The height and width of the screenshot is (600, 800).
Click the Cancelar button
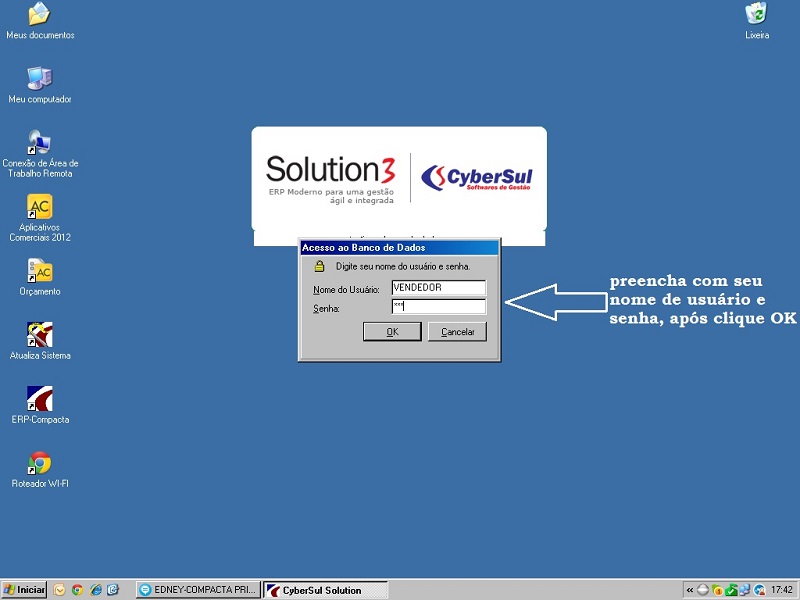tap(457, 332)
